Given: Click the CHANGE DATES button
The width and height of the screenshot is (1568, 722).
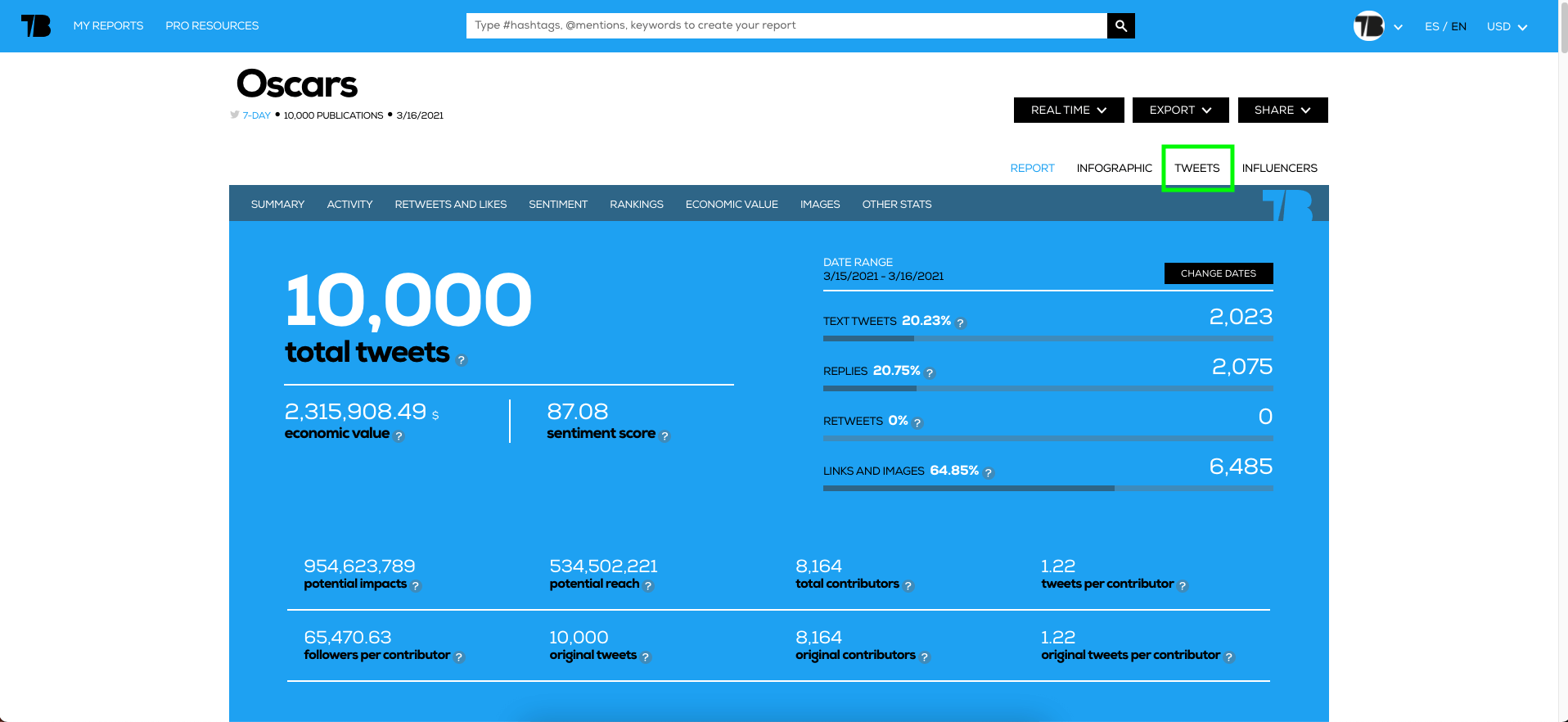Looking at the screenshot, I should (1219, 273).
